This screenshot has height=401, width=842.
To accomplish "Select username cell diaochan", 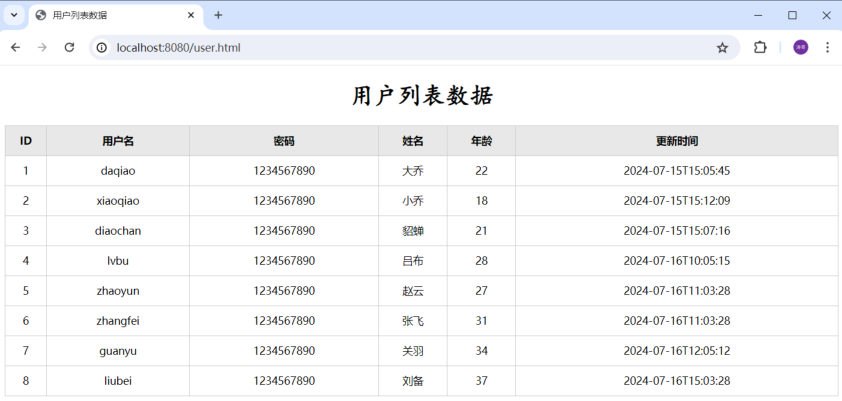I will (118, 231).
